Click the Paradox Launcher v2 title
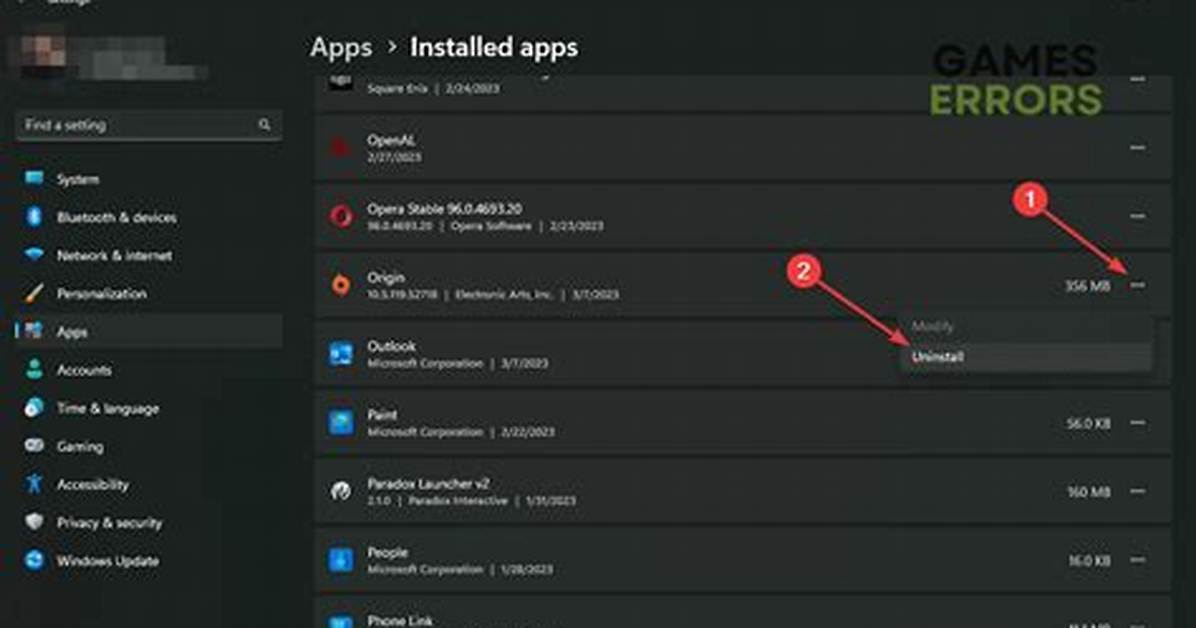1196x628 pixels. pyautogui.click(x=429, y=484)
